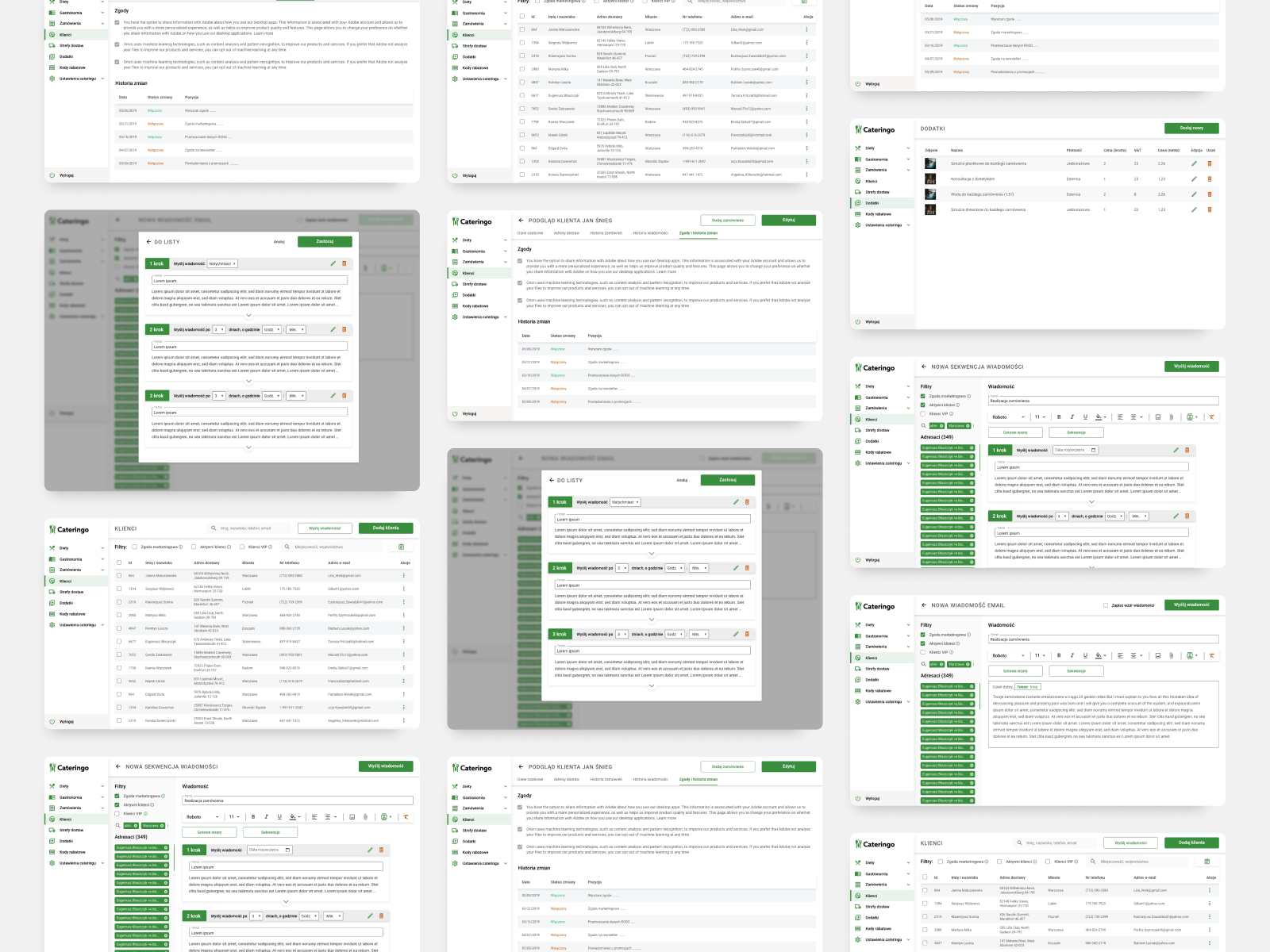Tick row 7652 checkbox in uncropped Klienci screen
This screenshot has width=1270, height=952.
pos(119,654)
